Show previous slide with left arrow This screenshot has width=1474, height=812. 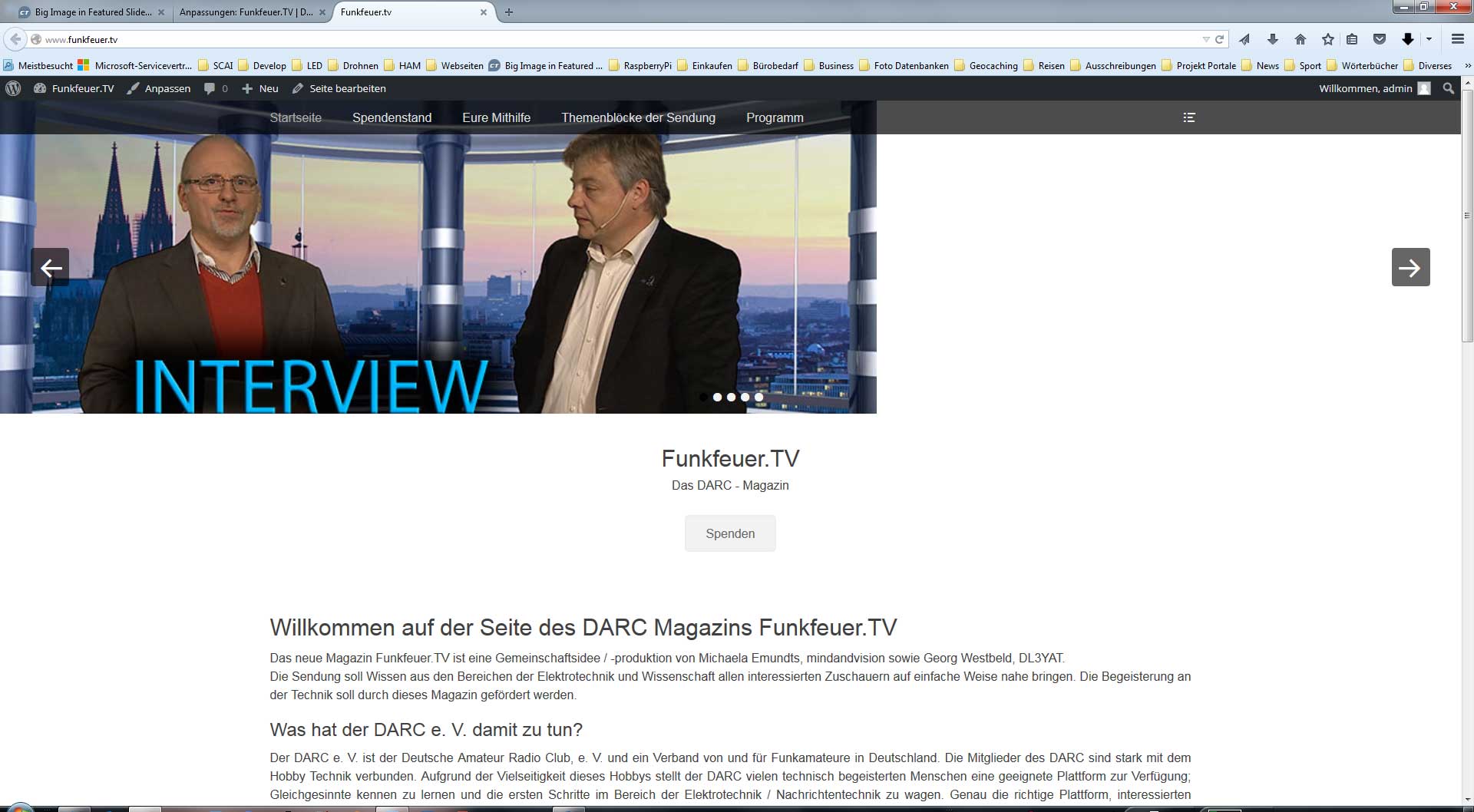pyautogui.click(x=50, y=267)
